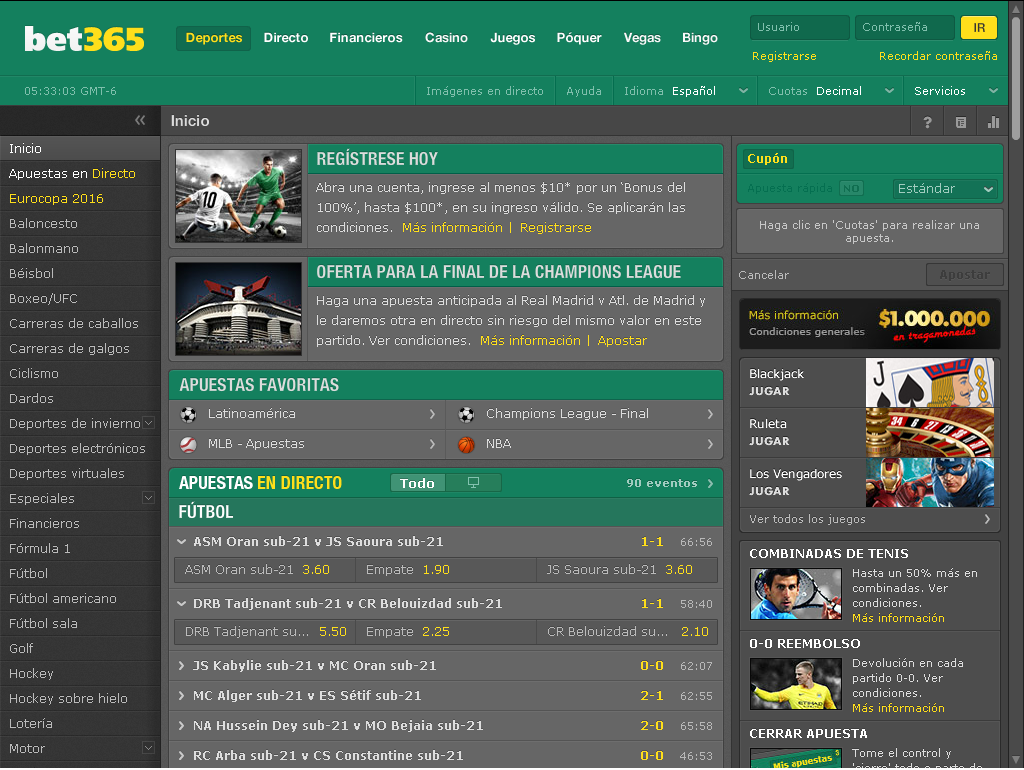Screen dimensions: 1024x770
Task: Bet on CR Belouizdad at 2.10
Action: tap(627, 632)
